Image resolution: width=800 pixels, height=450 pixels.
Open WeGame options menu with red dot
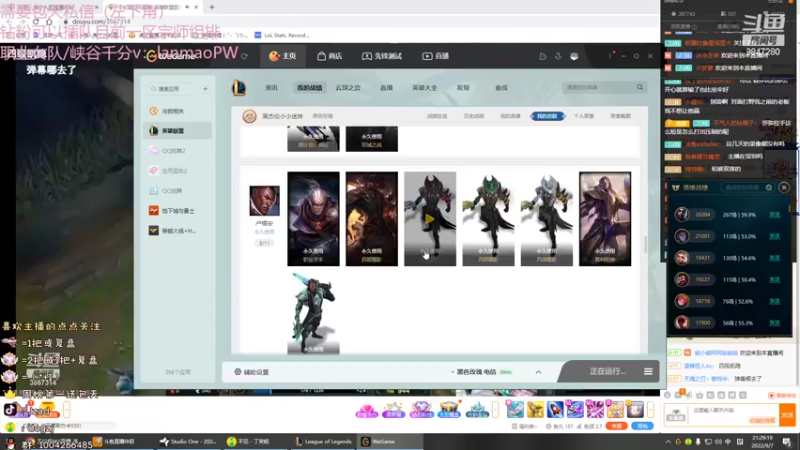pos(610,55)
